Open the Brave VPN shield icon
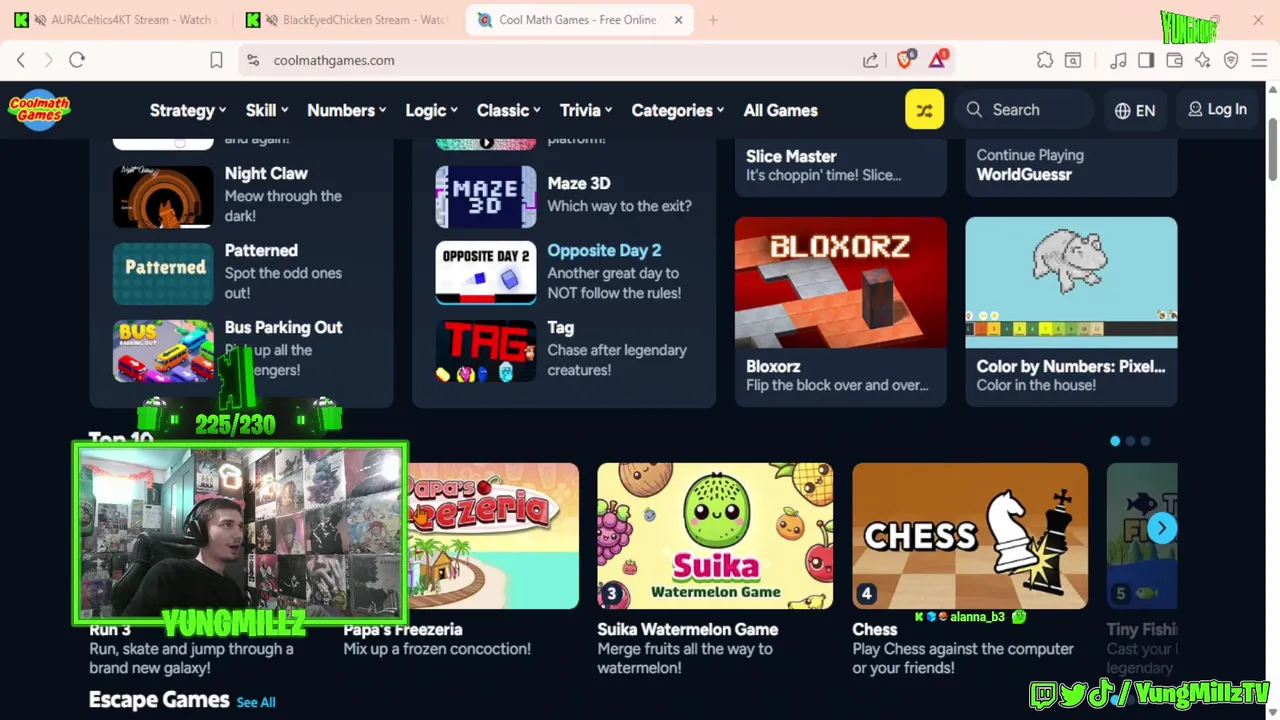 coord(1231,60)
